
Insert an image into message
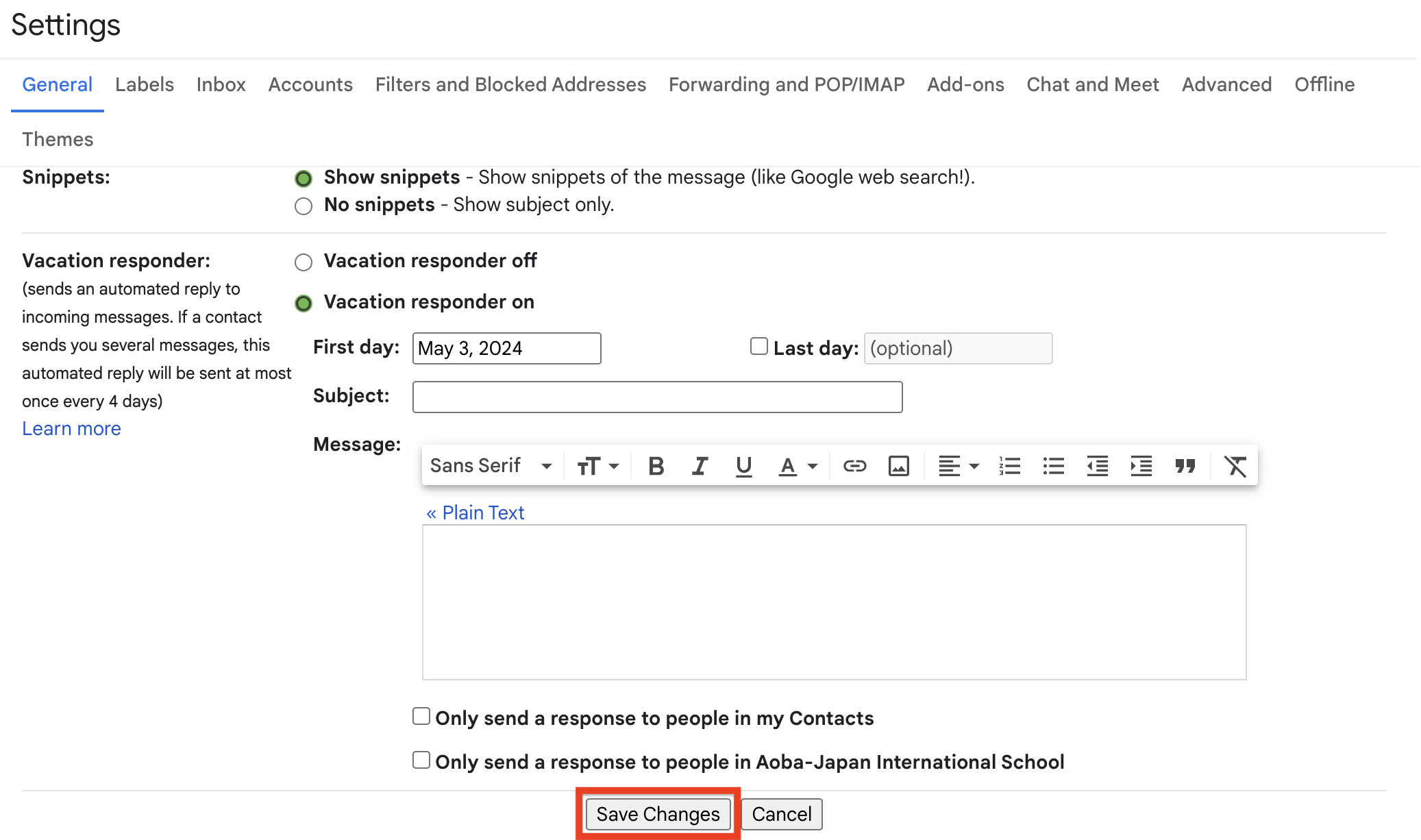[x=898, y=466]
